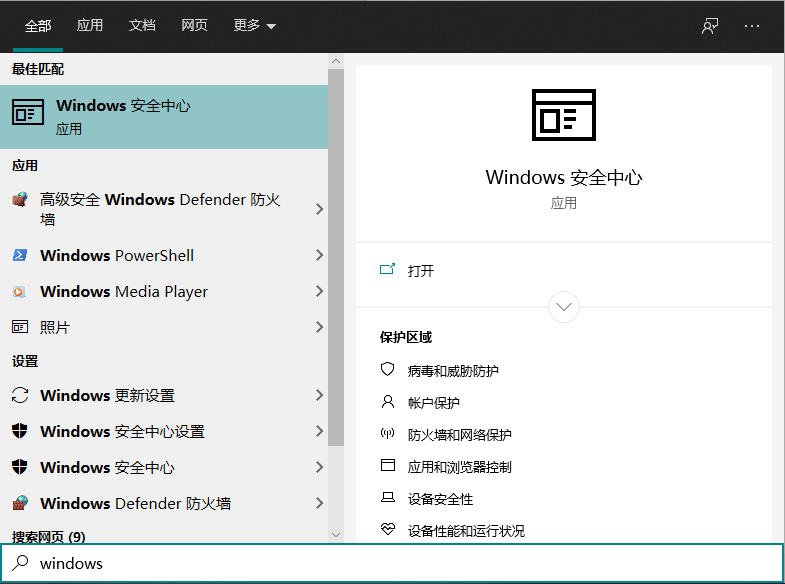785x584 pixels.
Task: Click the results list scrollbar down arrow
Action: (x=336, y=535)
